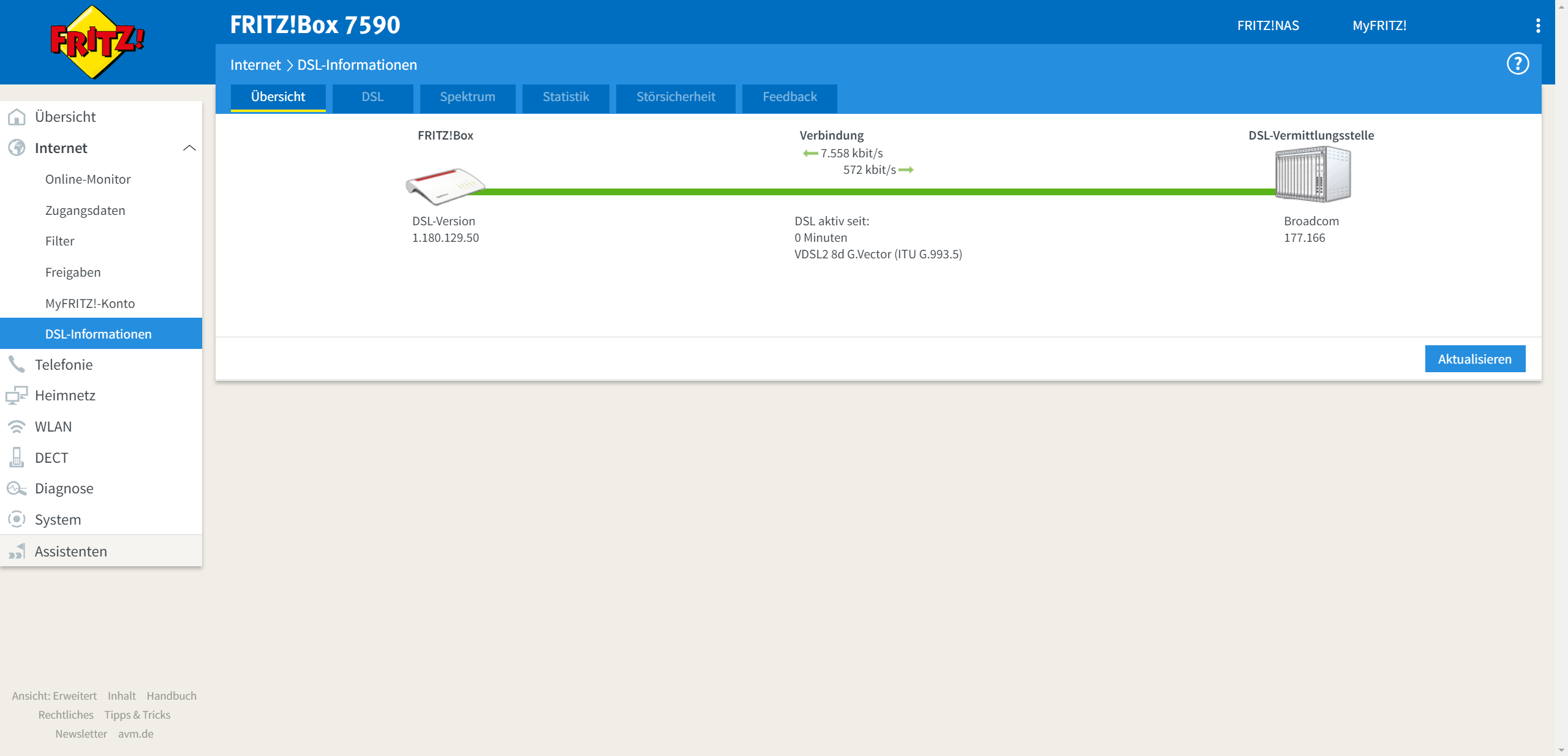The image size is (1568, 756).
Task: Click the DSL-Vermittlungsstelle server image
Action: point(1313,175)
